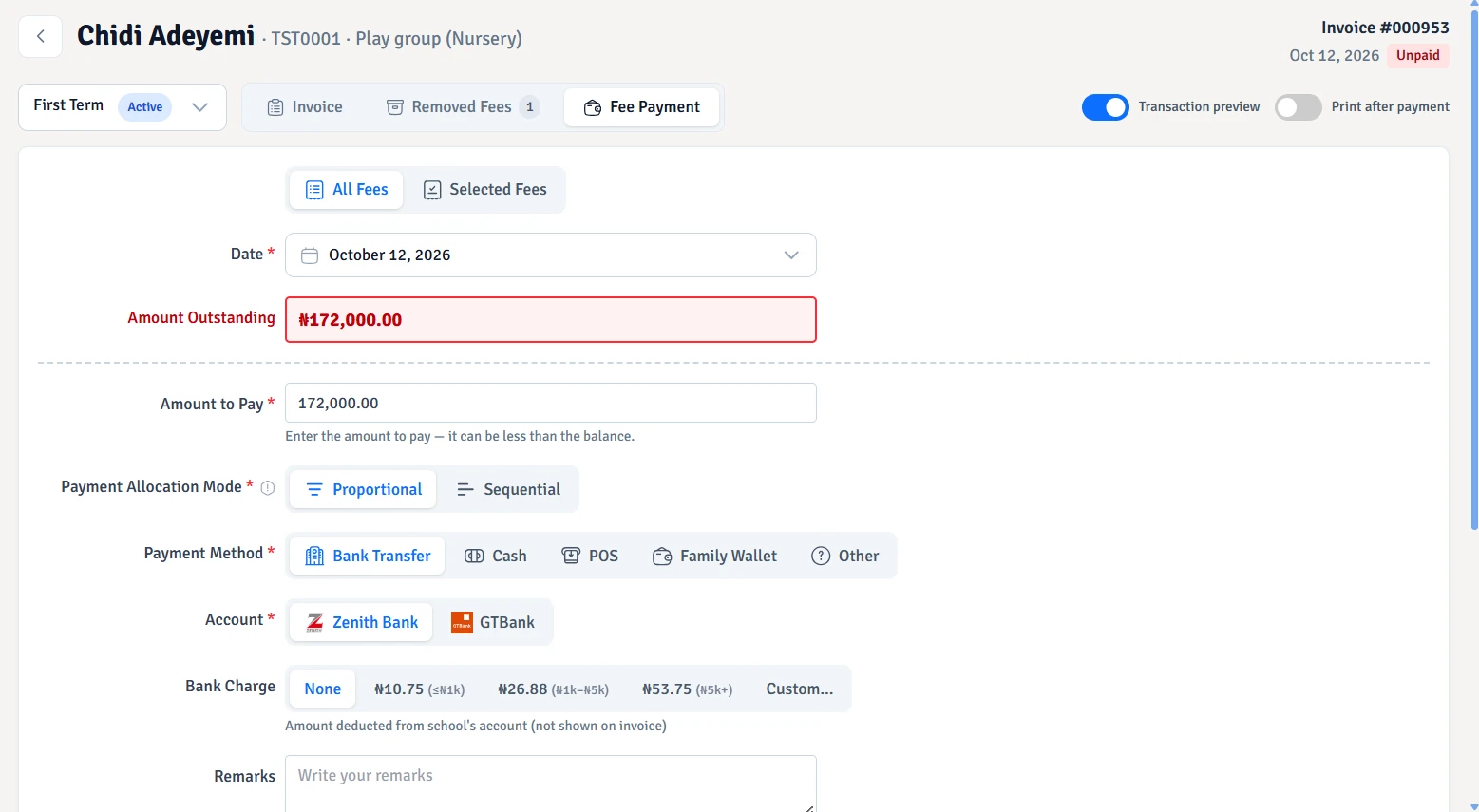
Task: Click the Invoice #000953 text
Action: pyautogui.click(x=1385, y=28)
